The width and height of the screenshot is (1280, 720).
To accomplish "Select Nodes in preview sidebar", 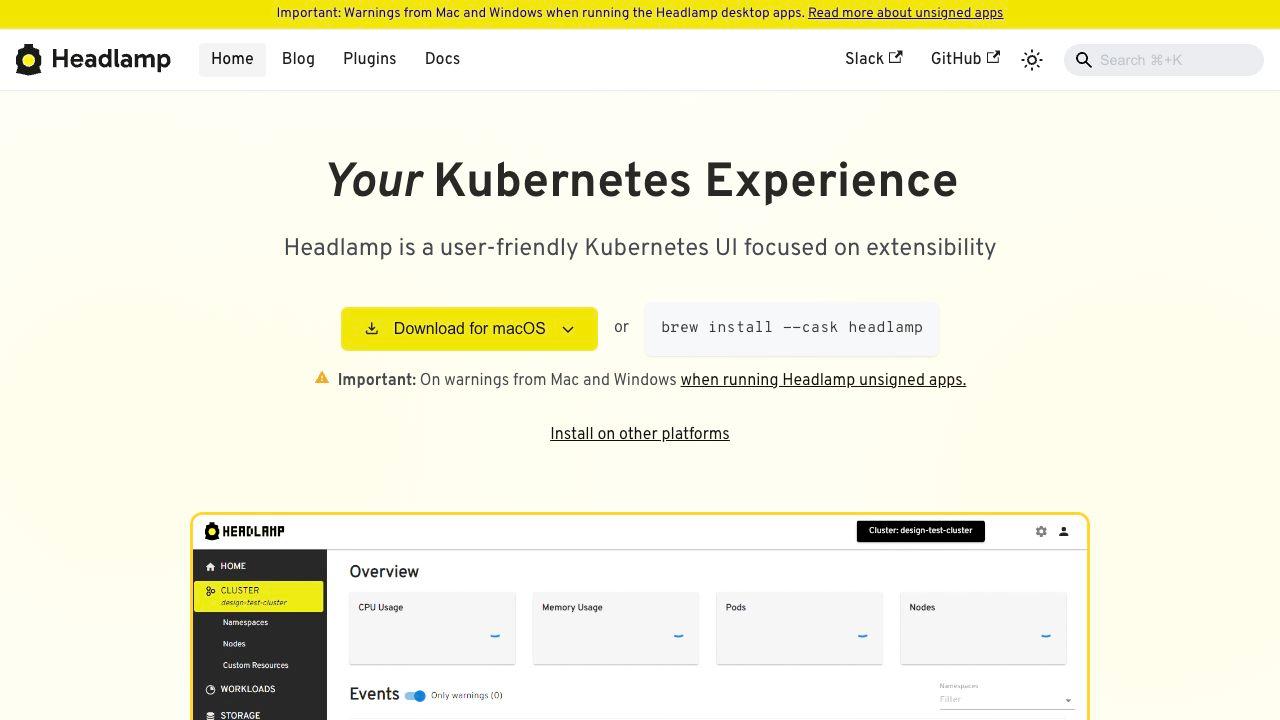I will tap(234, 644).
